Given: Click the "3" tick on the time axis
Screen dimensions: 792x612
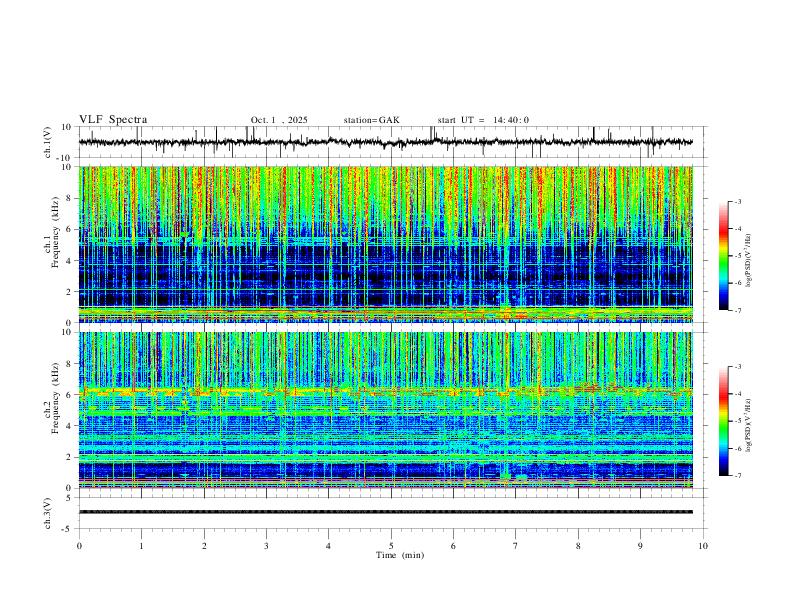Looking at the screenshot, I should (266, 546).
